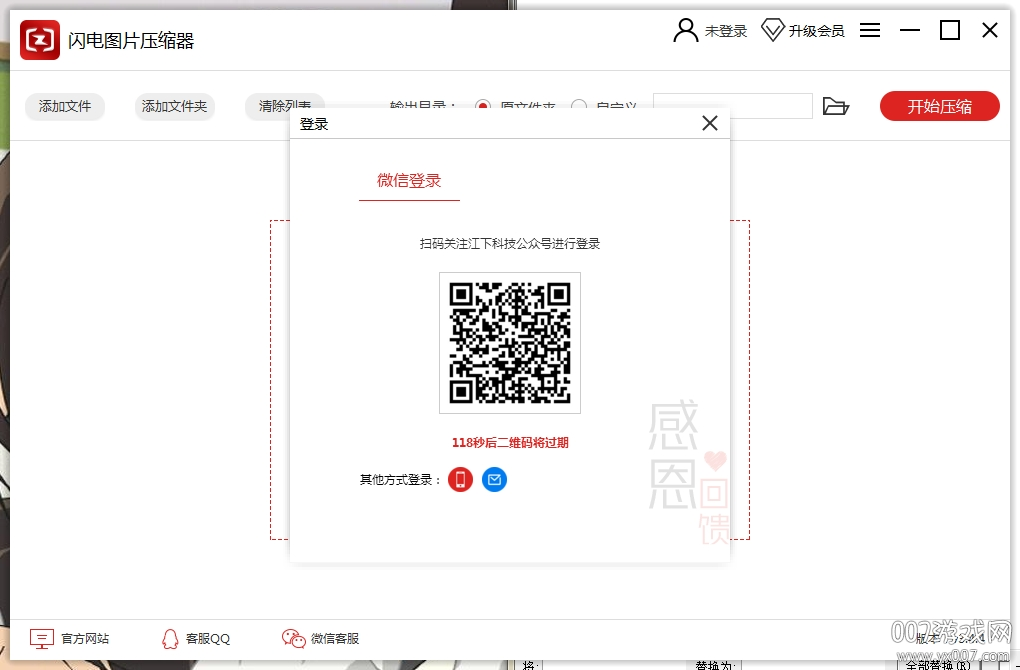Open the upgrade membership diamond icon
This screenshot has height=670, width=1020.
(772, 31)
